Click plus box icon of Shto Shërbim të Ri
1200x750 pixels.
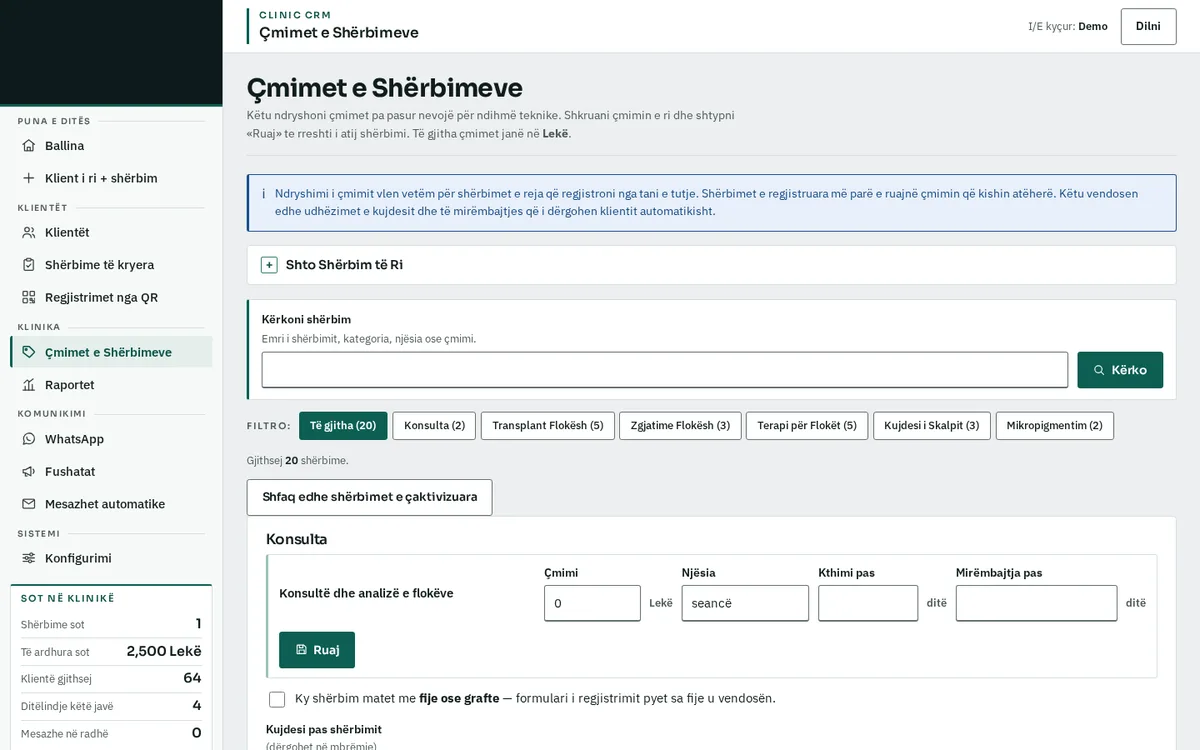[269, 265]
